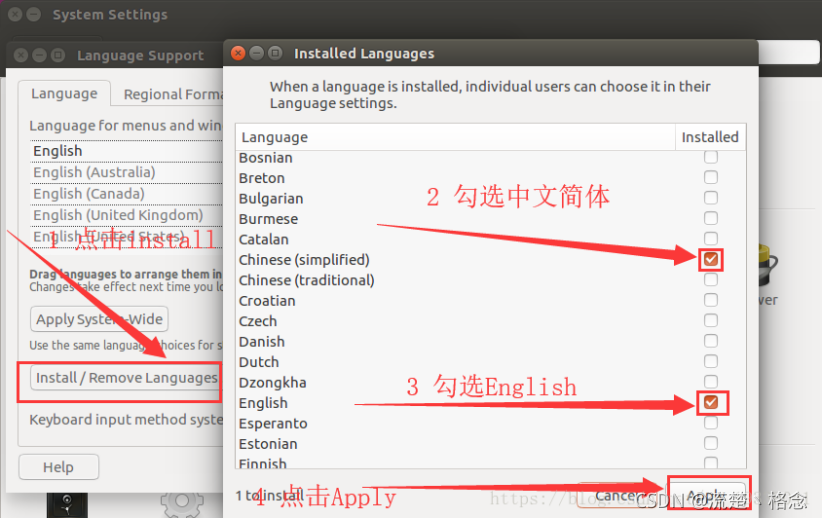
Task: Tick the Danish installed checkbox
Action: [x=711, y=341]
